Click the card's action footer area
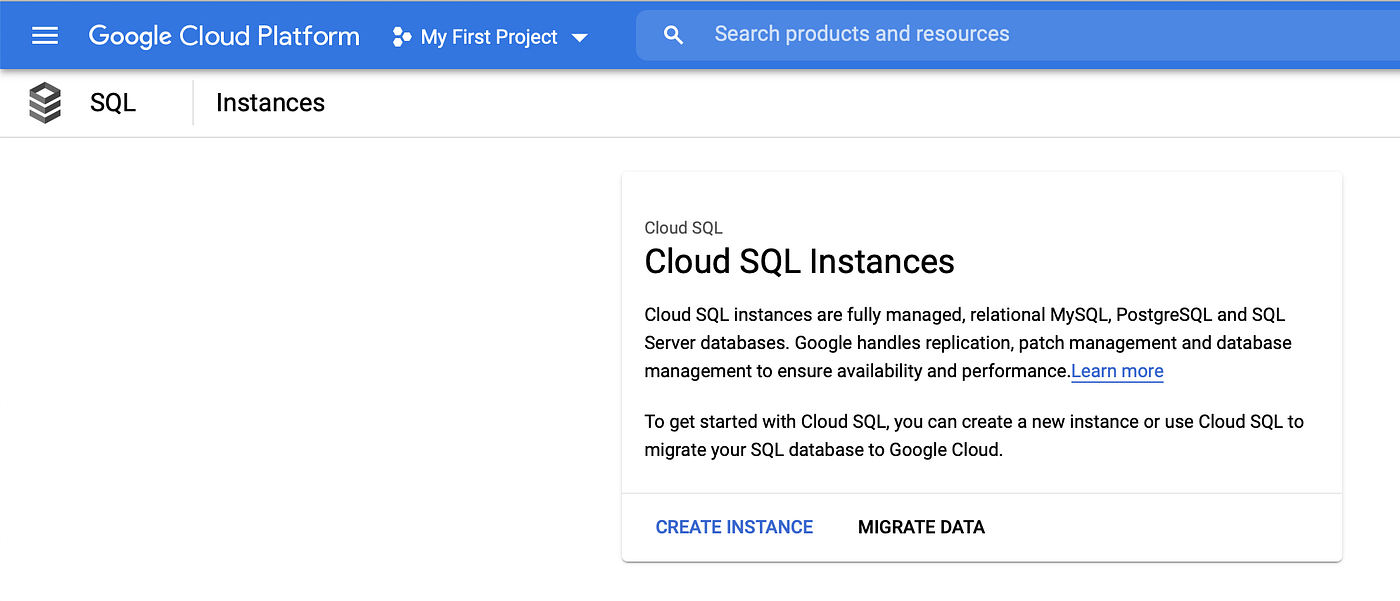1400x601 pixels. click(1150, 527)
